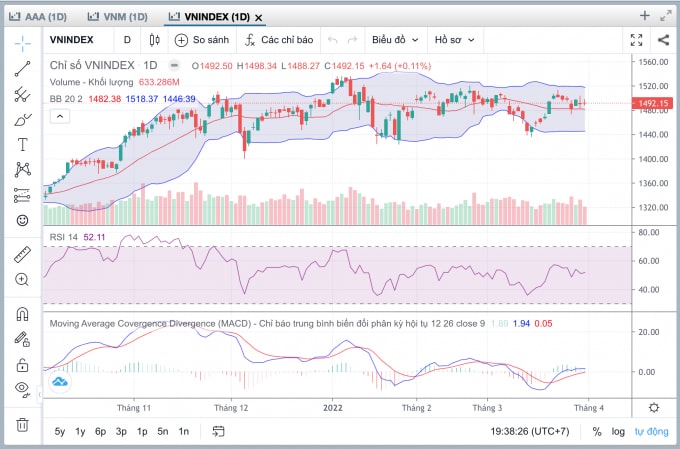680x449 pixels.
Task: Pick the ruler measure tool
Action: point(22,255)
